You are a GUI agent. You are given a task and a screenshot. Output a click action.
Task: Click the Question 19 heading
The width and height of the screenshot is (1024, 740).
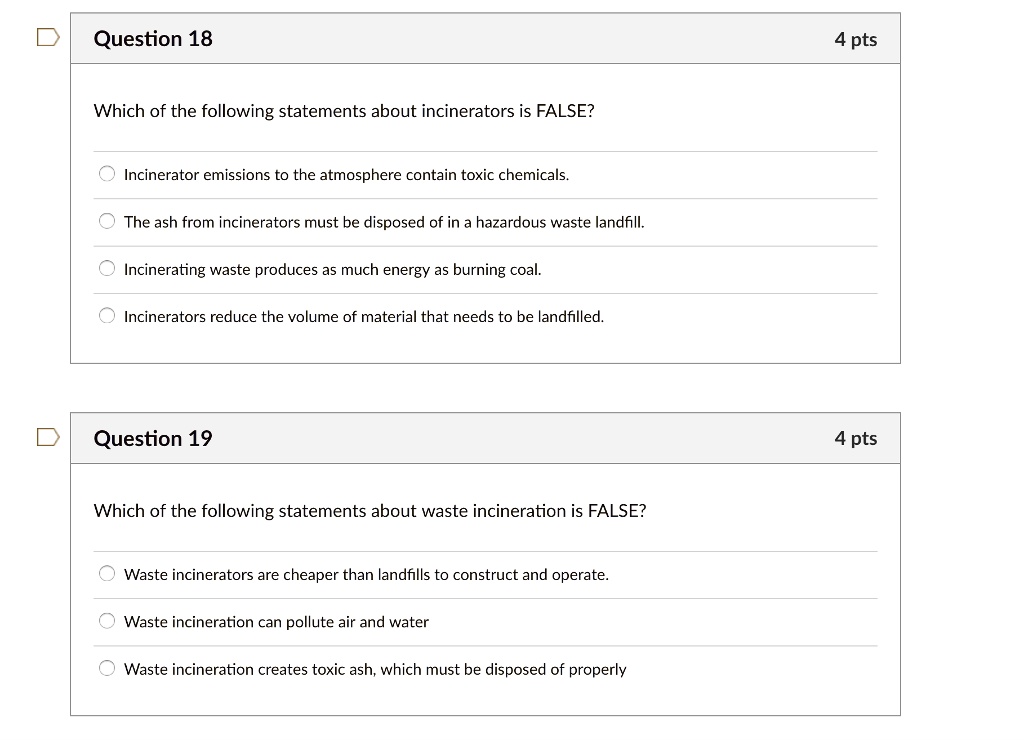[x=152, y=438]
